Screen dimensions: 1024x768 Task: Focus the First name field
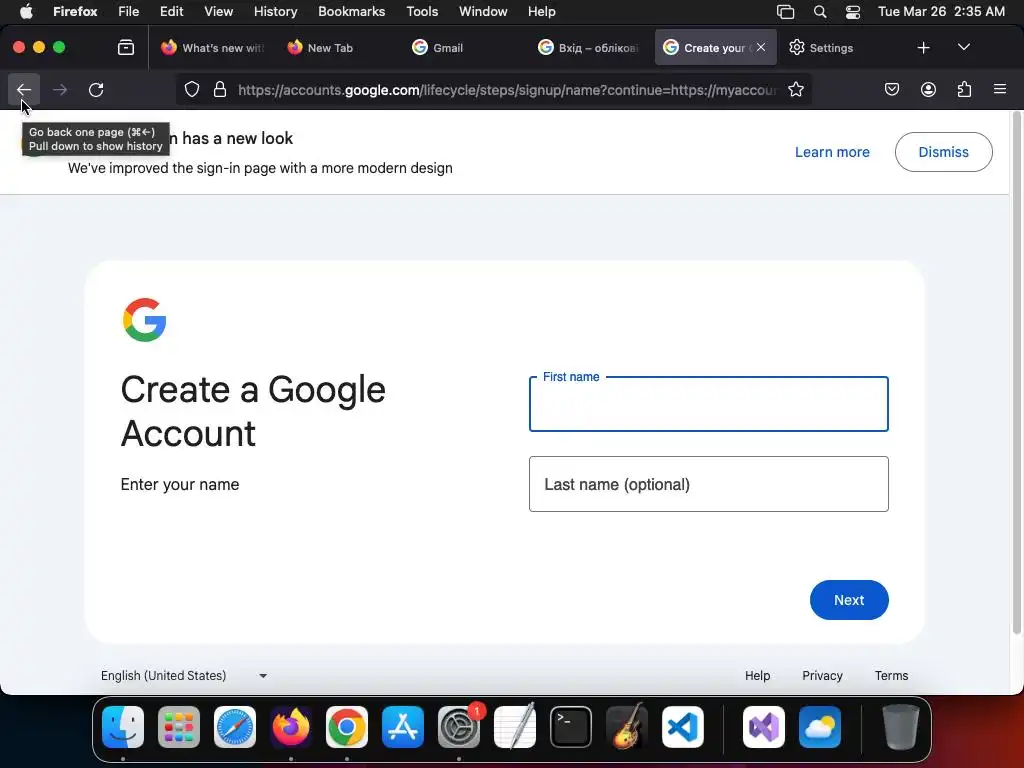pos(709,404)
